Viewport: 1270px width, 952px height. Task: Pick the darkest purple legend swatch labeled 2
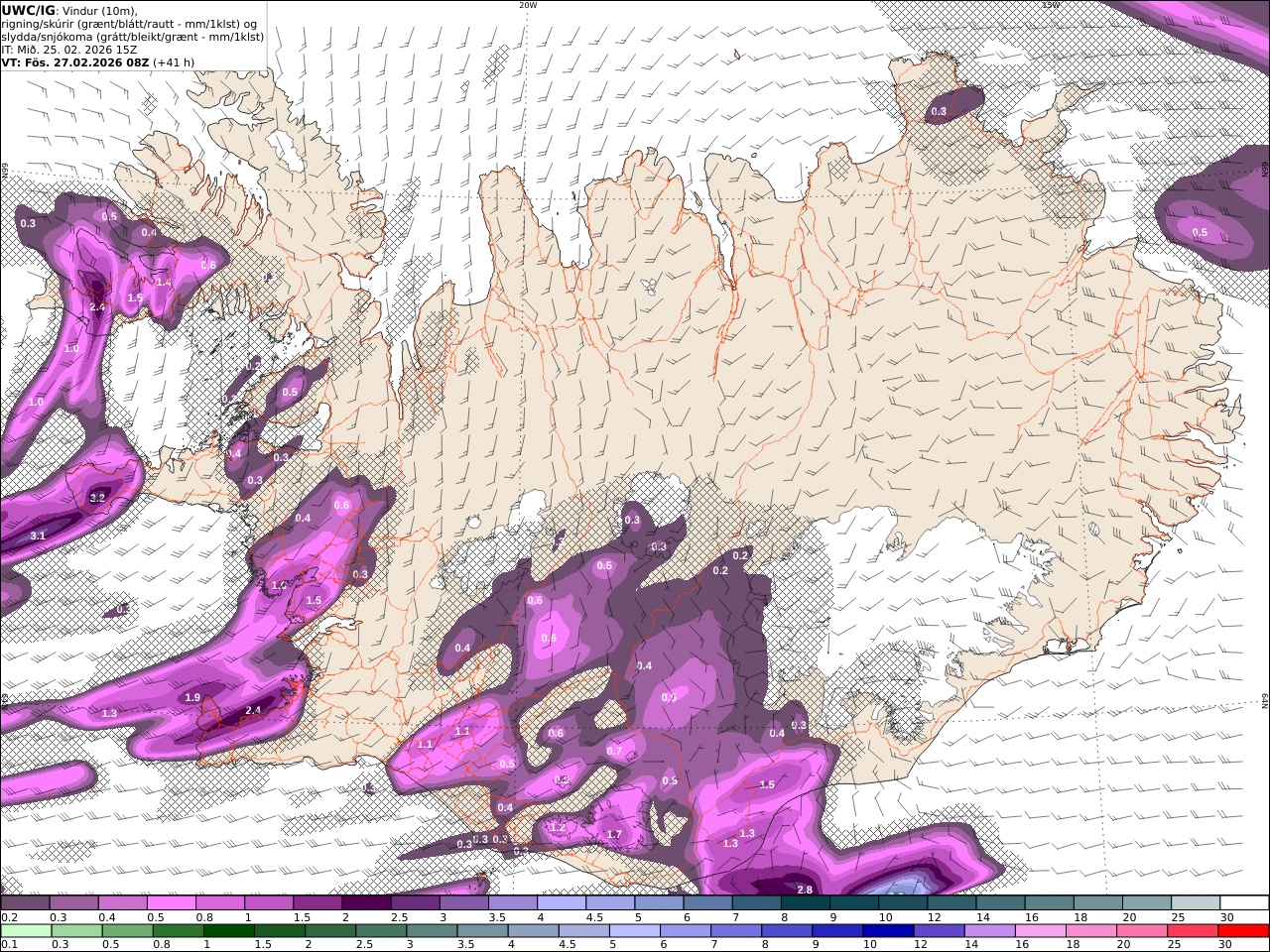click(x=366, y=903)
